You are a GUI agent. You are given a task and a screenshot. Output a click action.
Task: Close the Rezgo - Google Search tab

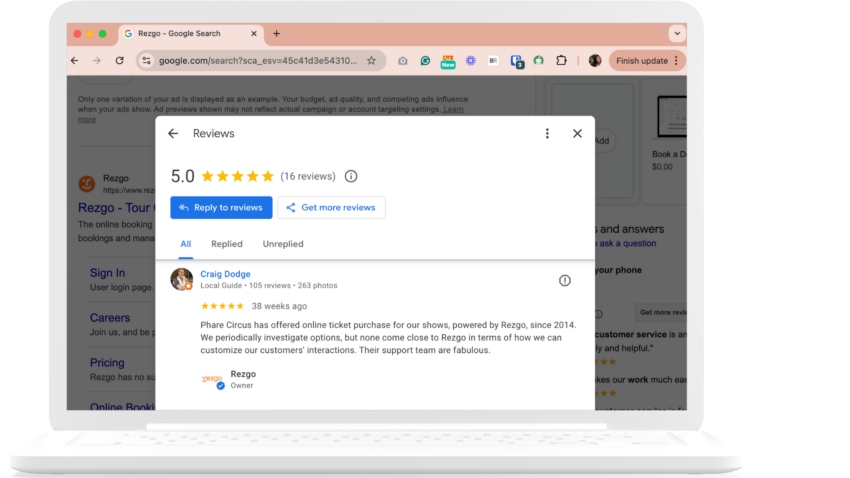254,34
